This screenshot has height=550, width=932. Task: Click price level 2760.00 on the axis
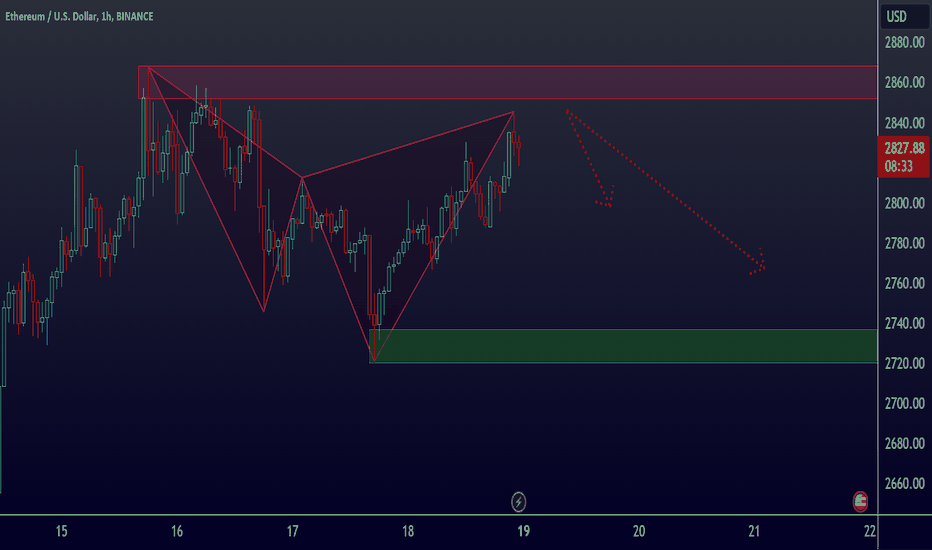904,284
